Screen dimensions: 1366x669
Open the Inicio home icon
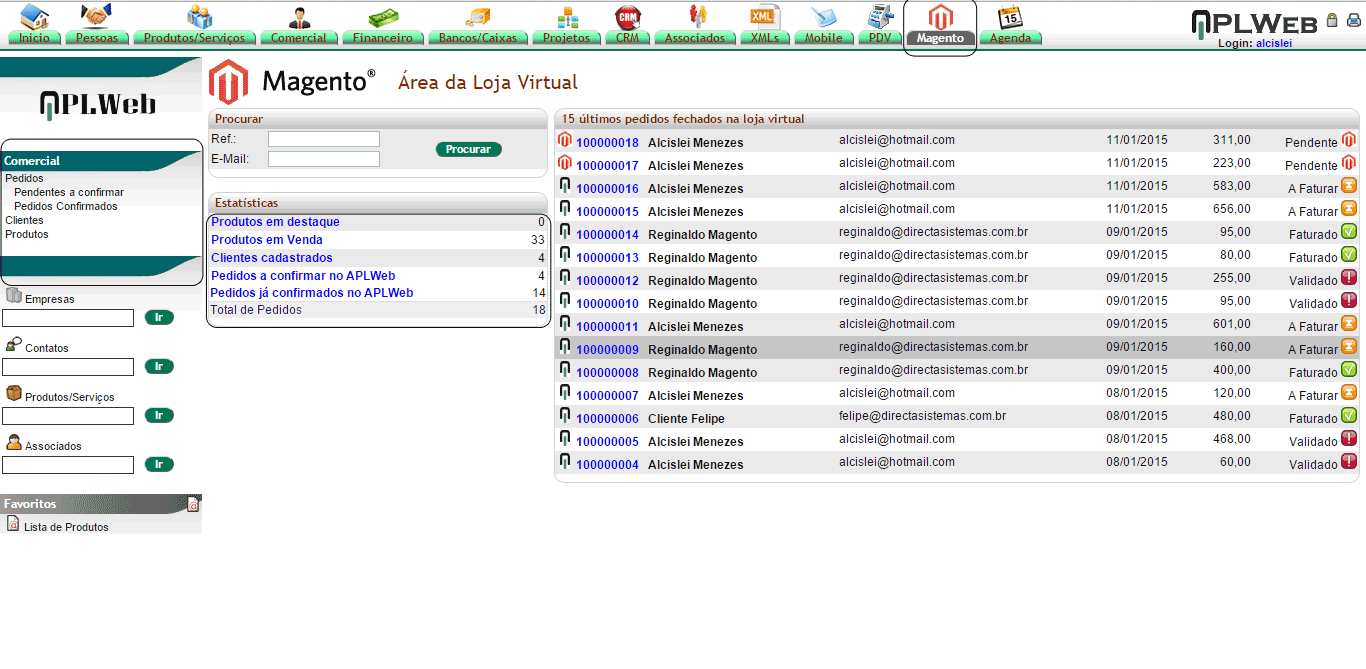point(35,16)
